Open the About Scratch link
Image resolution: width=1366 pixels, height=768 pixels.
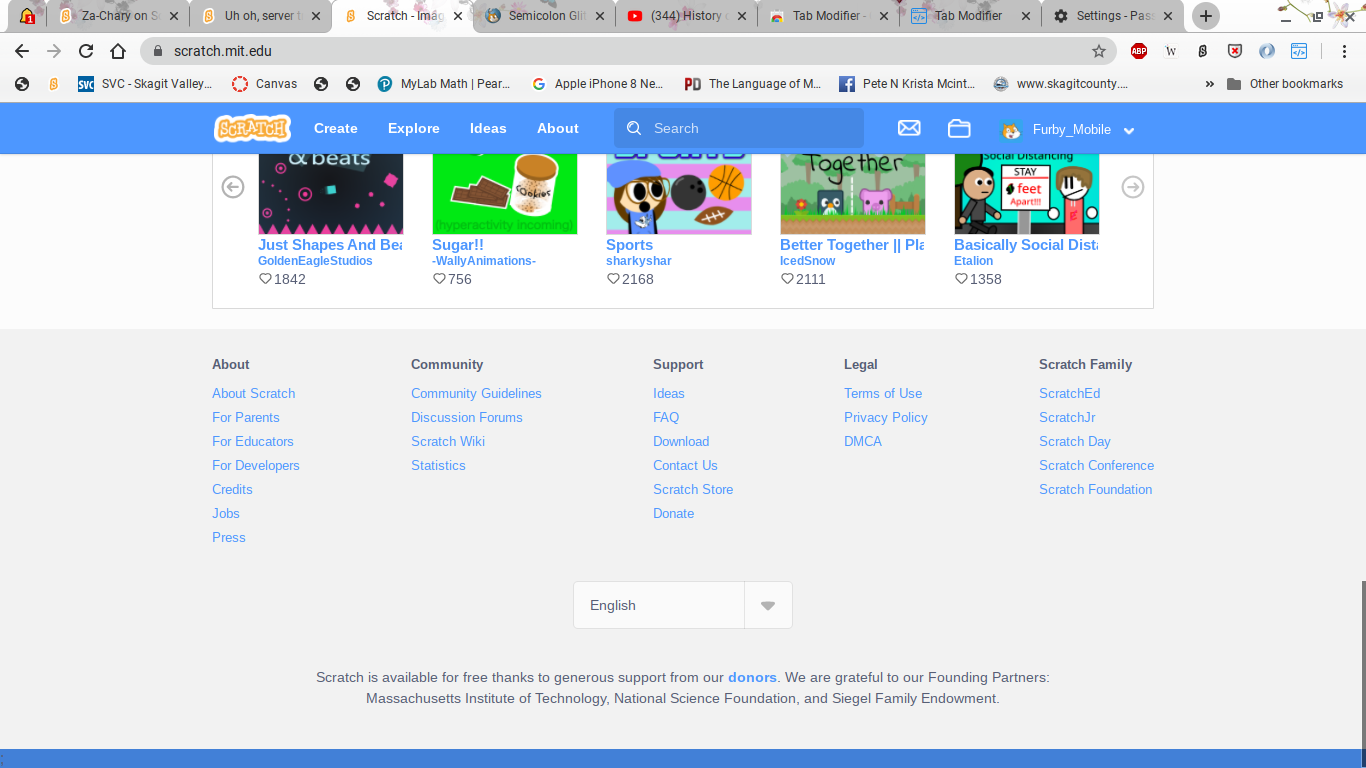click(254, 393)
